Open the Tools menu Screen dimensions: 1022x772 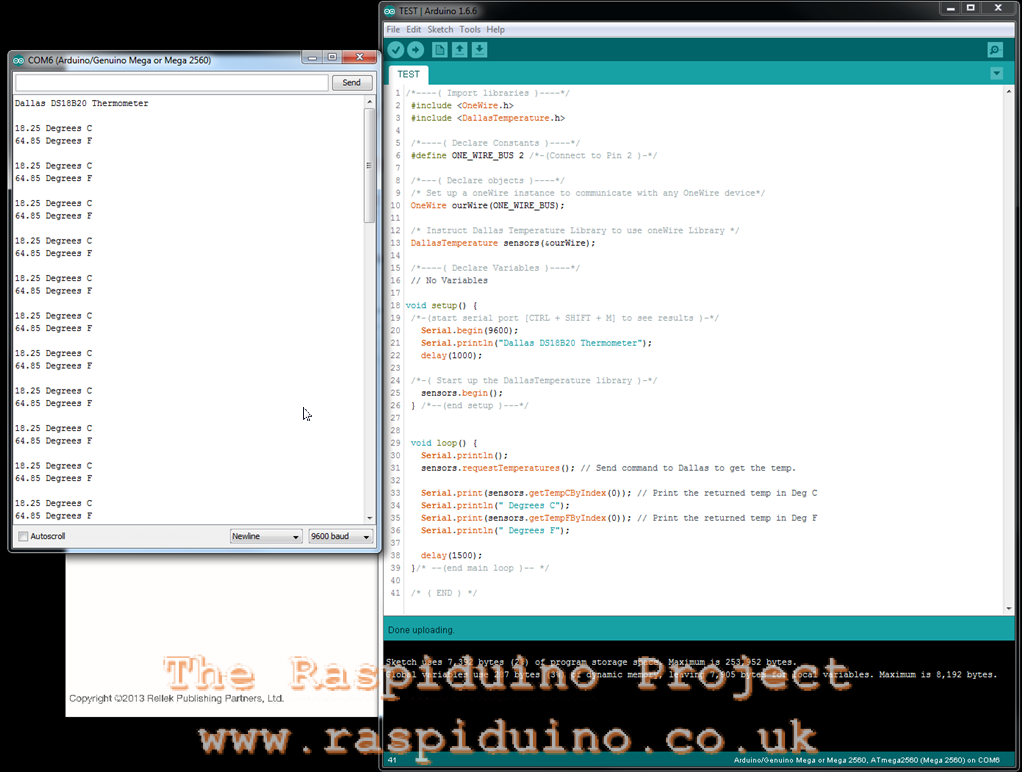tap(470, 29)
